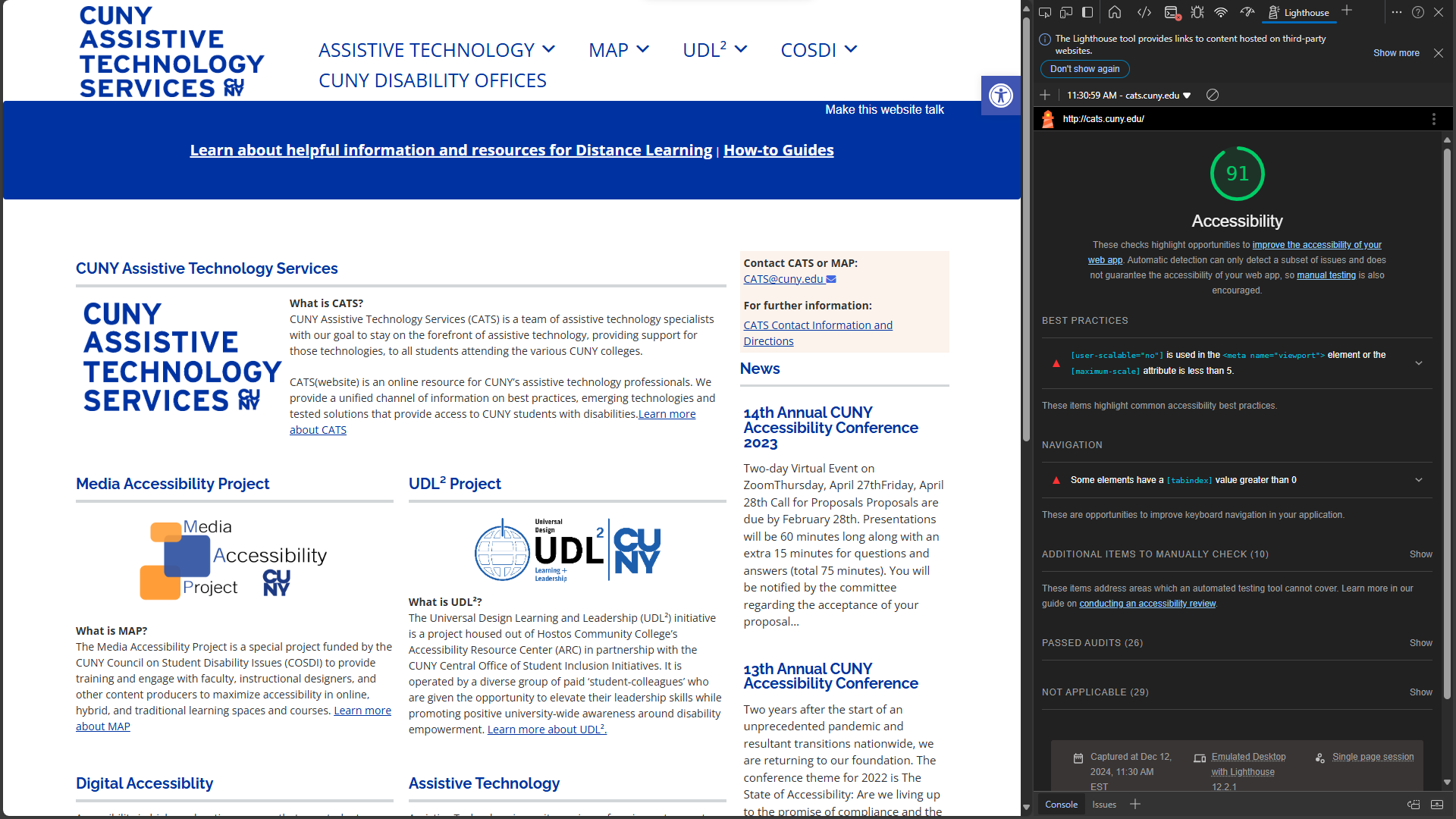1456x819 pixels.
Task: Open the Assistive Technology nav menu
Action: coord(436,50)
